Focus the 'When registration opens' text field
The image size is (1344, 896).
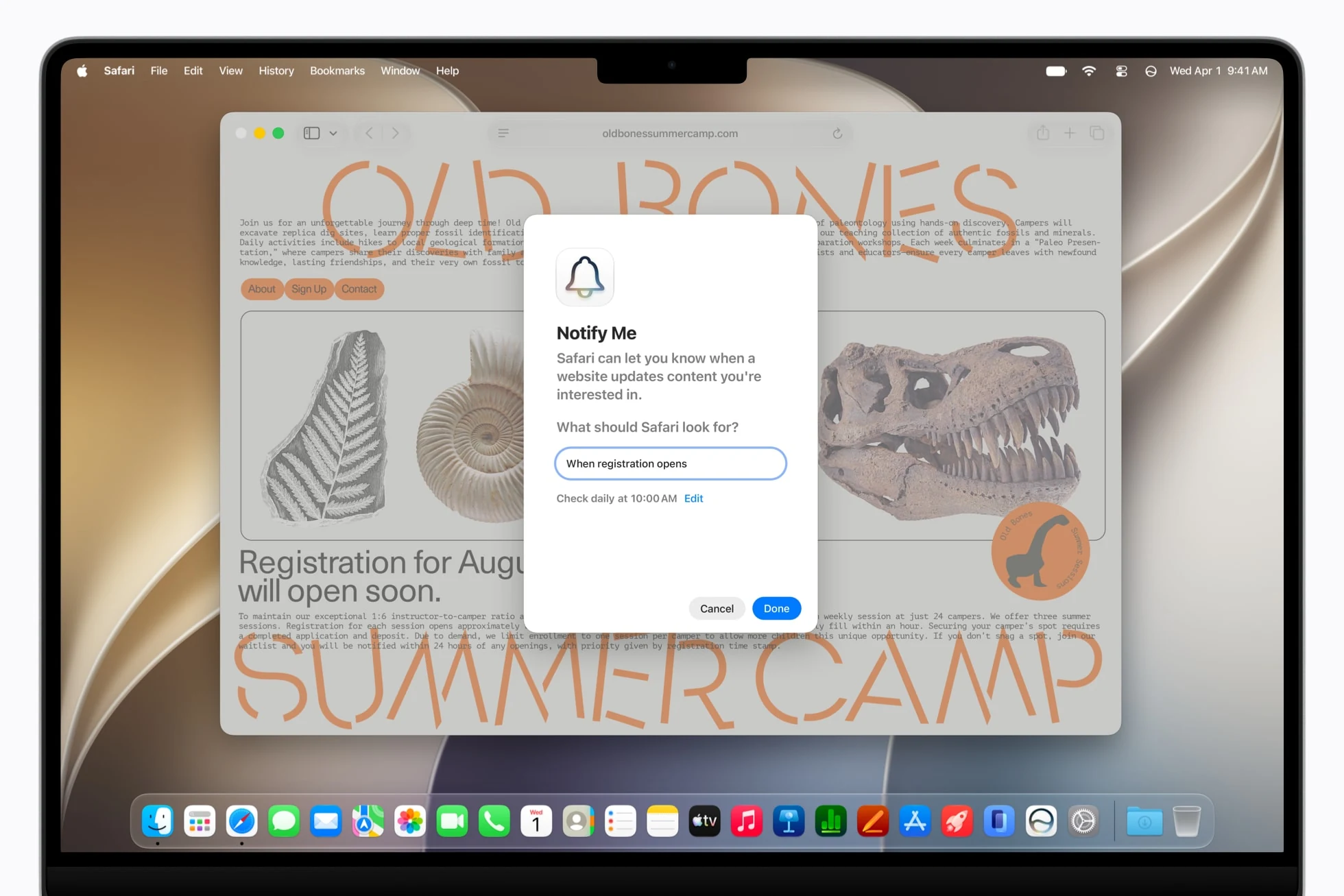670,463
